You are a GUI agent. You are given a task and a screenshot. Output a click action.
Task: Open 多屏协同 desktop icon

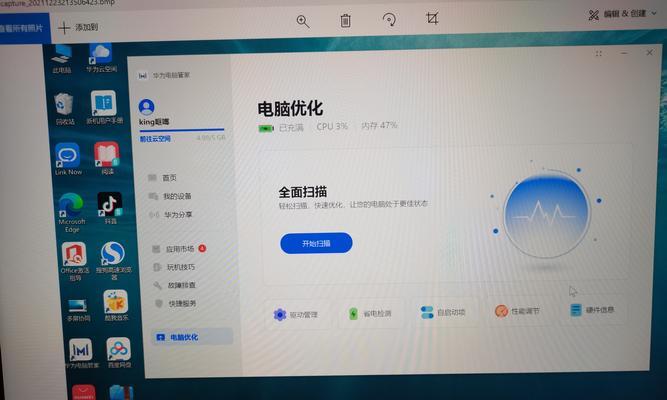pos(78,309)
